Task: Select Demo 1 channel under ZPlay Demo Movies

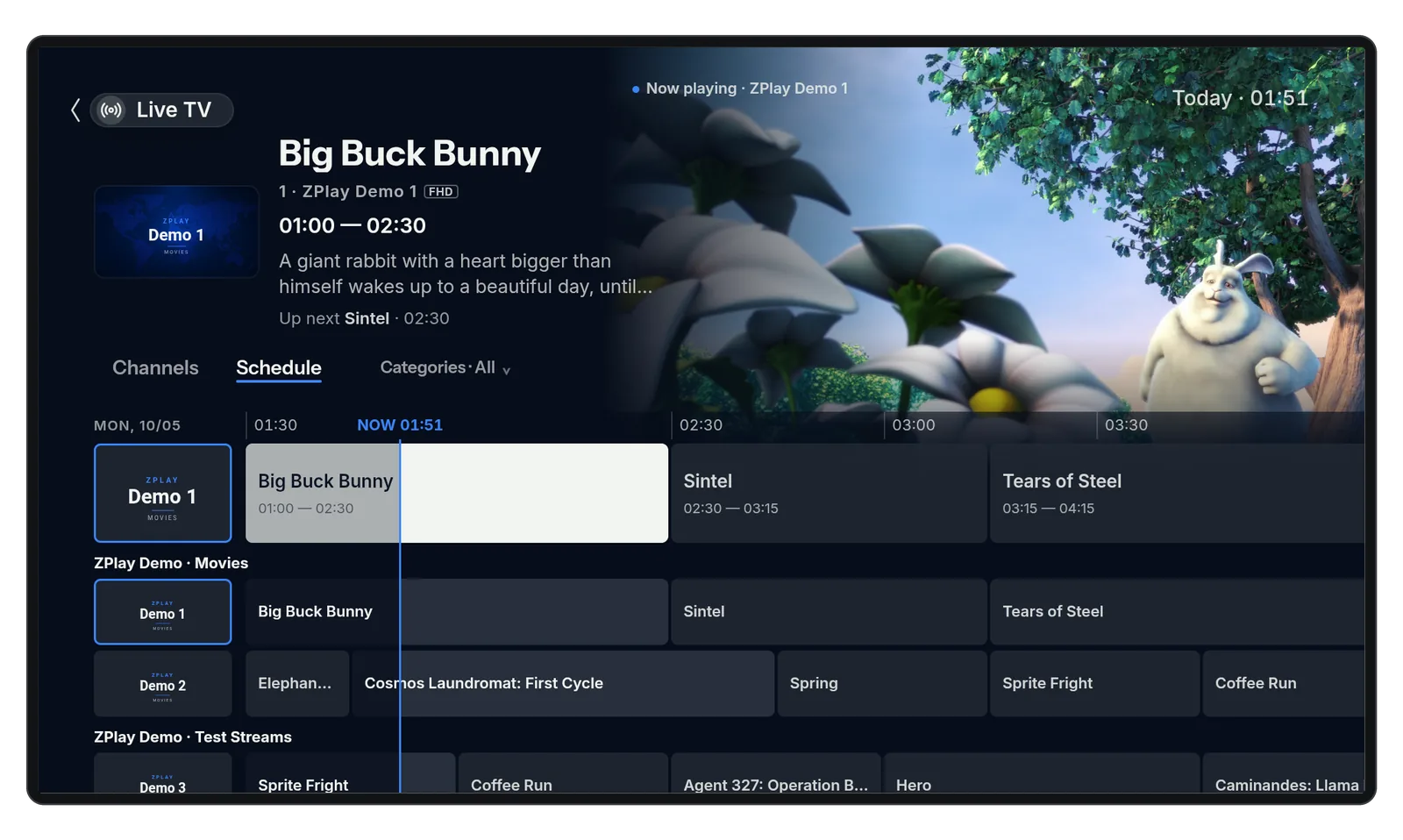Action: (x=163, y=612)
